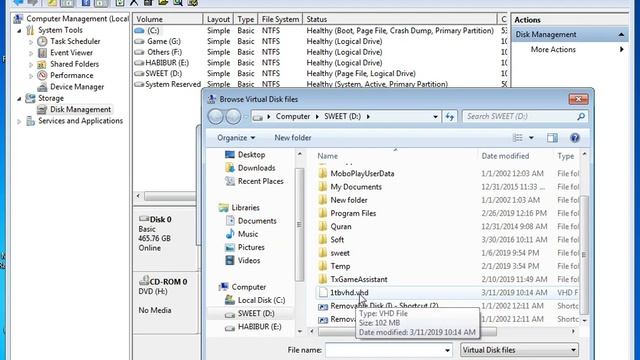Open the Organize menu

coord(236,138)
